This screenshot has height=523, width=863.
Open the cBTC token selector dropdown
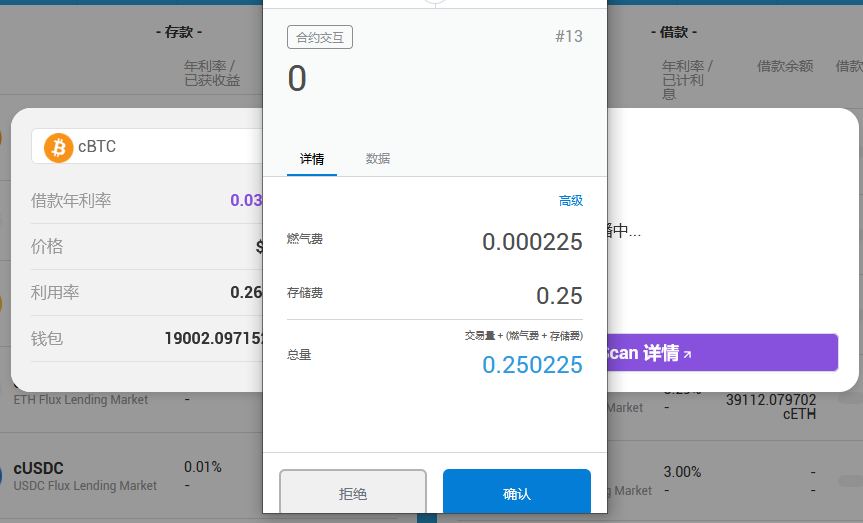[148, 146]
